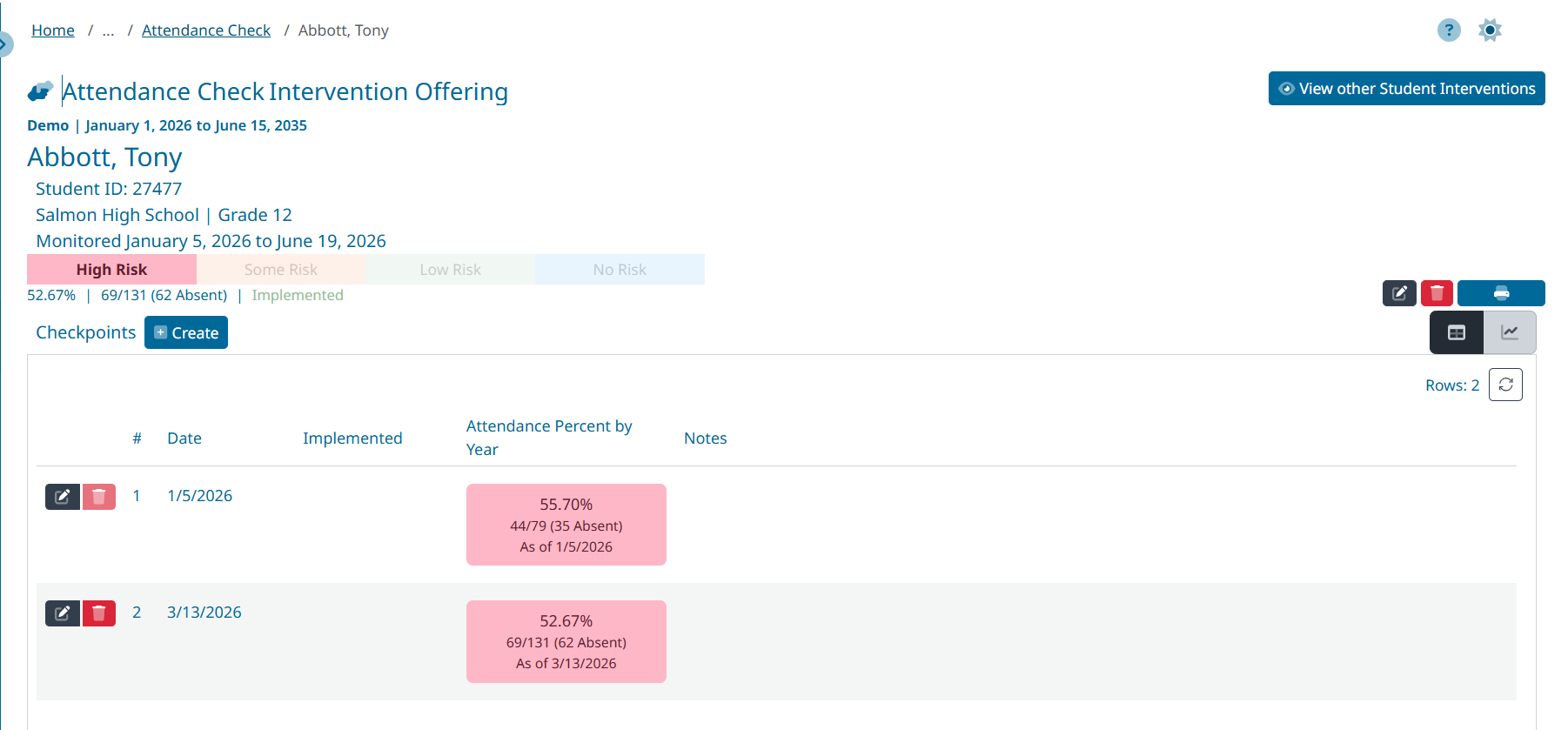Click the intervention edit pencil icon
Viewport: 1568px width, 730px height.
click(x=1399, y=293)
